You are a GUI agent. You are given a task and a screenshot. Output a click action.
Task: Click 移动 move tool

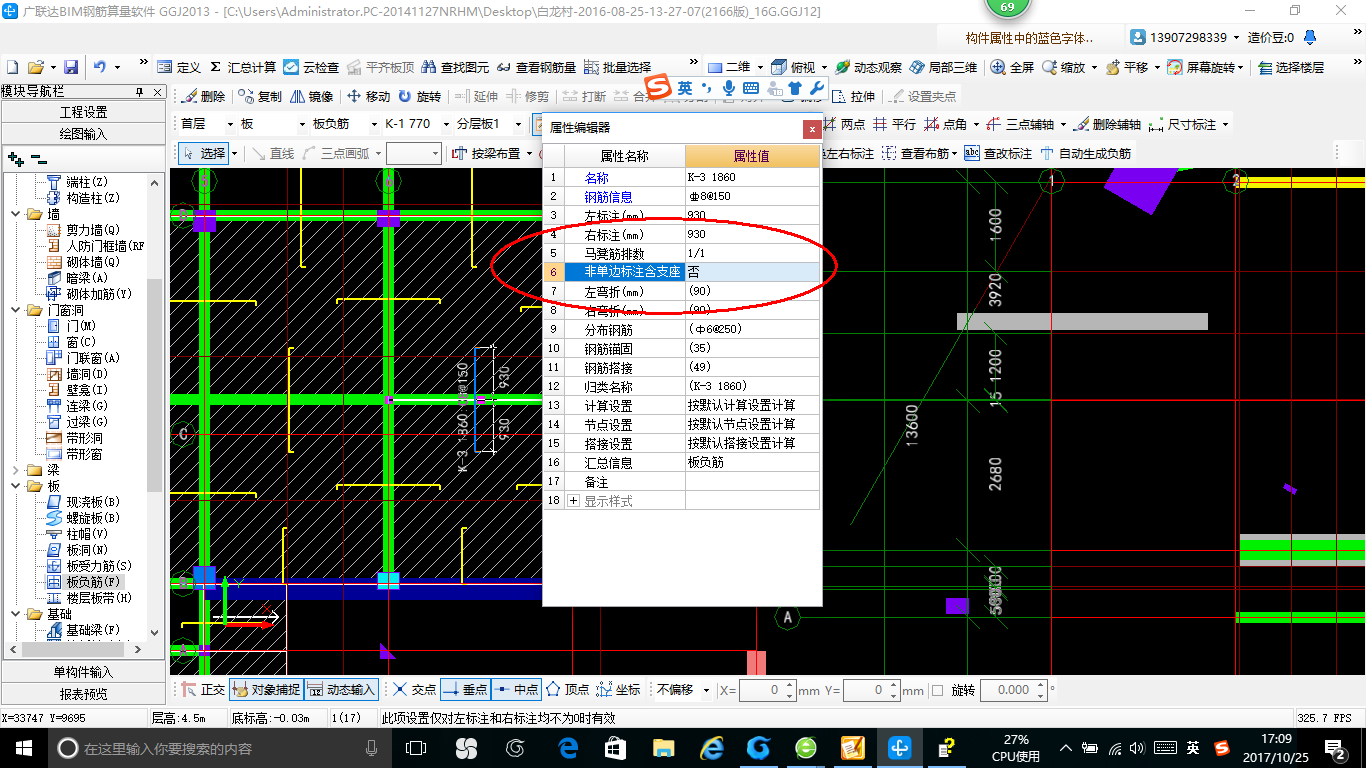[x=368, y=97]
